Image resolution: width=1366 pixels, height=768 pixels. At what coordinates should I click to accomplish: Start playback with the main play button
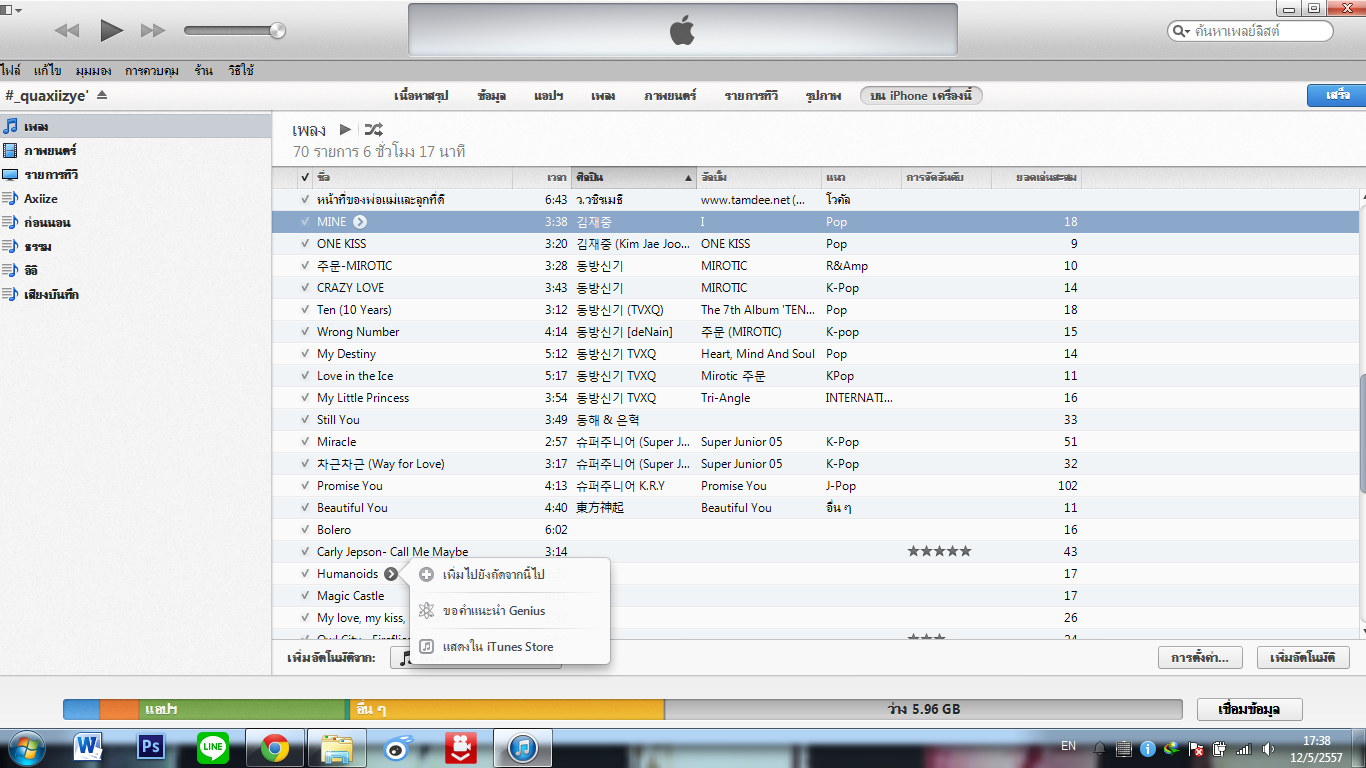coord(111,31)
